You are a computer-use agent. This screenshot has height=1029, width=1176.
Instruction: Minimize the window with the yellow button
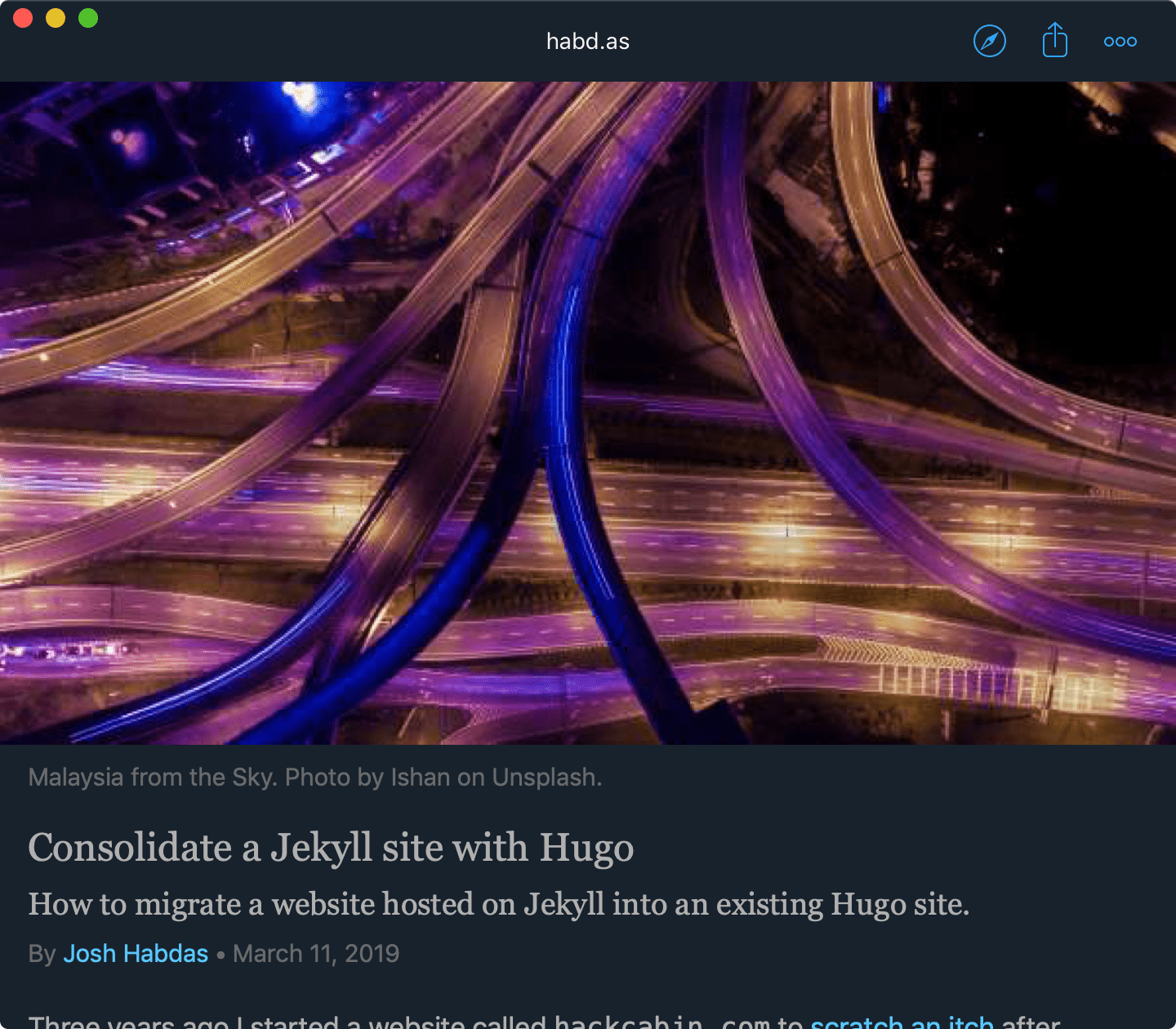[x=56, y=18]
